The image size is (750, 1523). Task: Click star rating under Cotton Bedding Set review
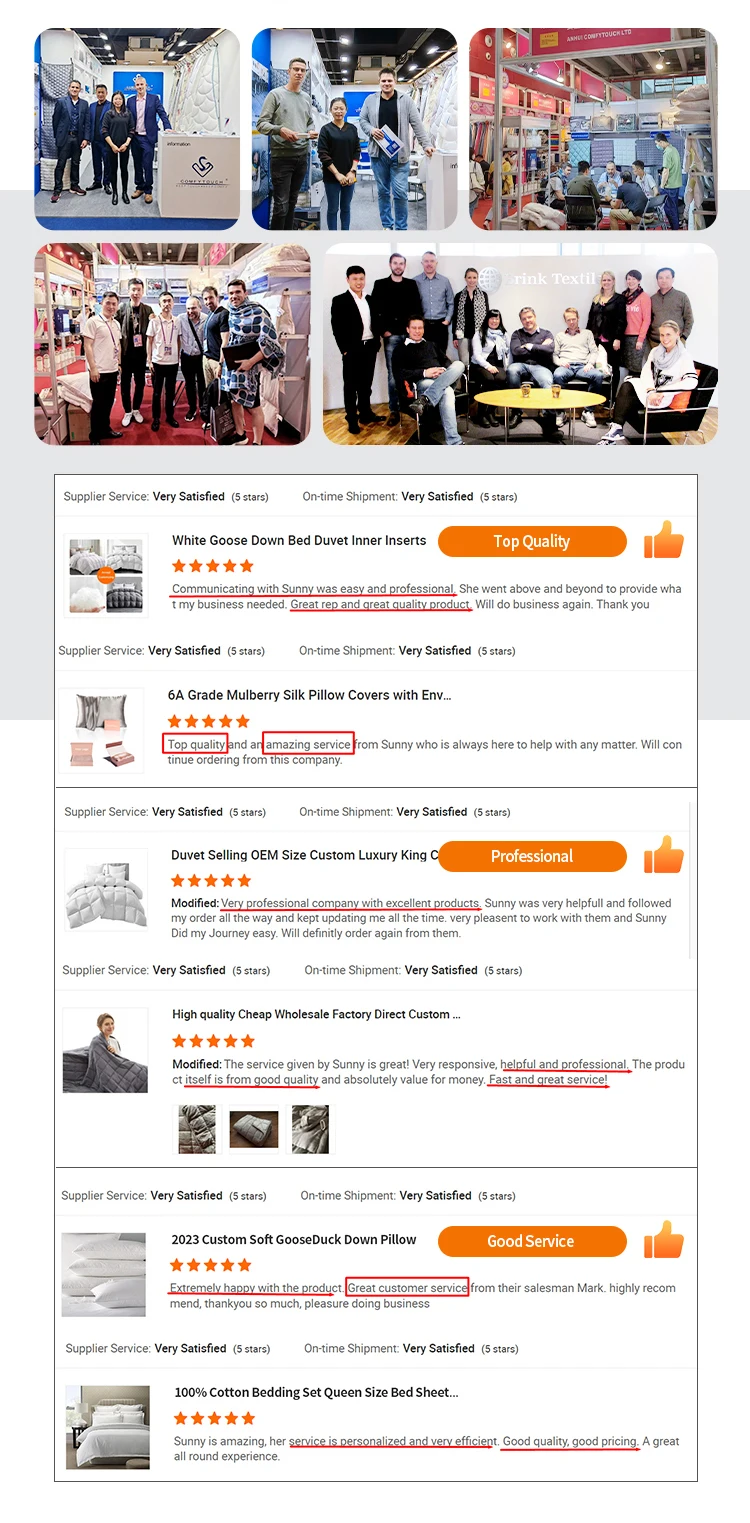(215, 1418)
